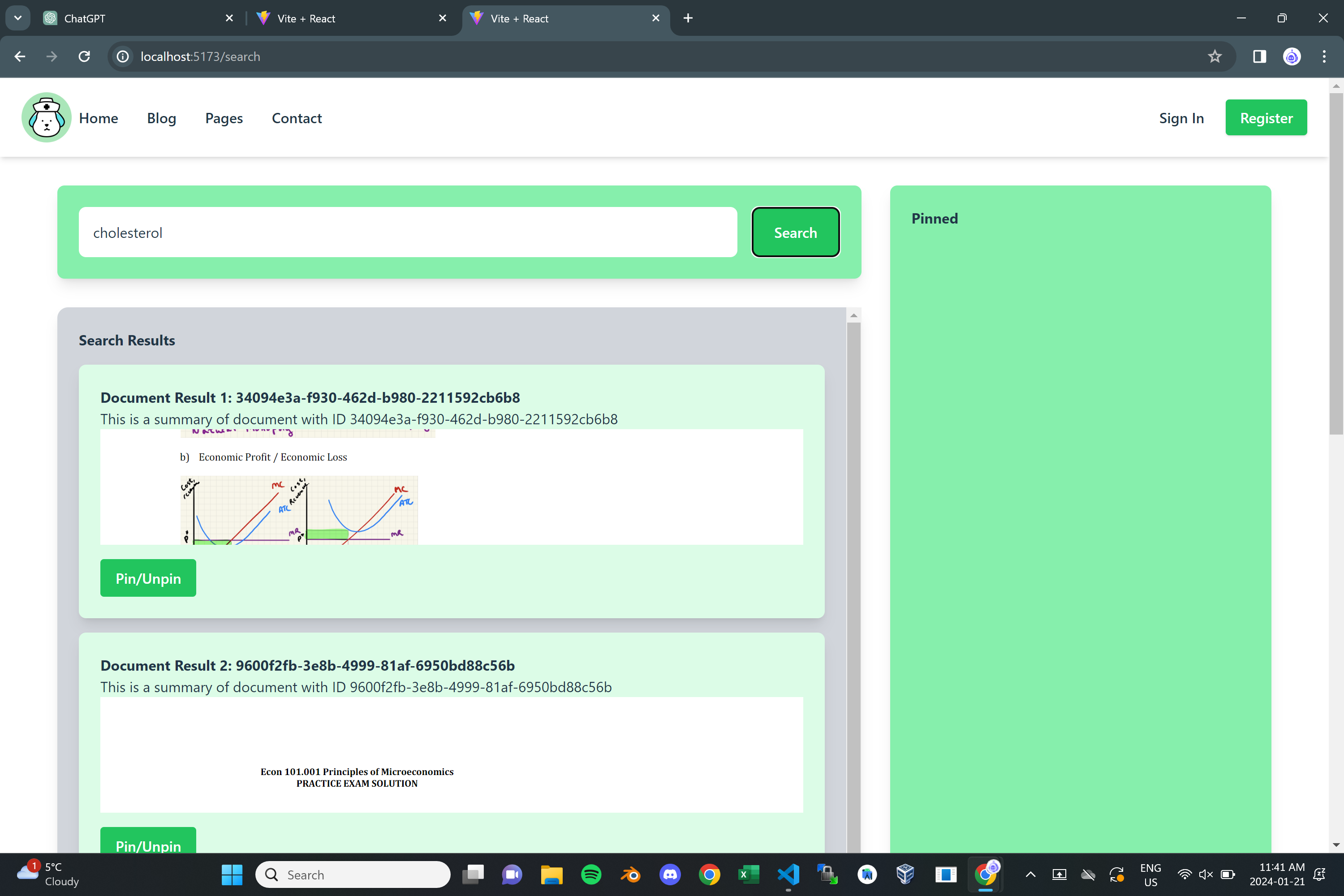This screenshot has width=1344, height=896.
Task: Open Chrome side panel icon
Action: click(1259, 56)
